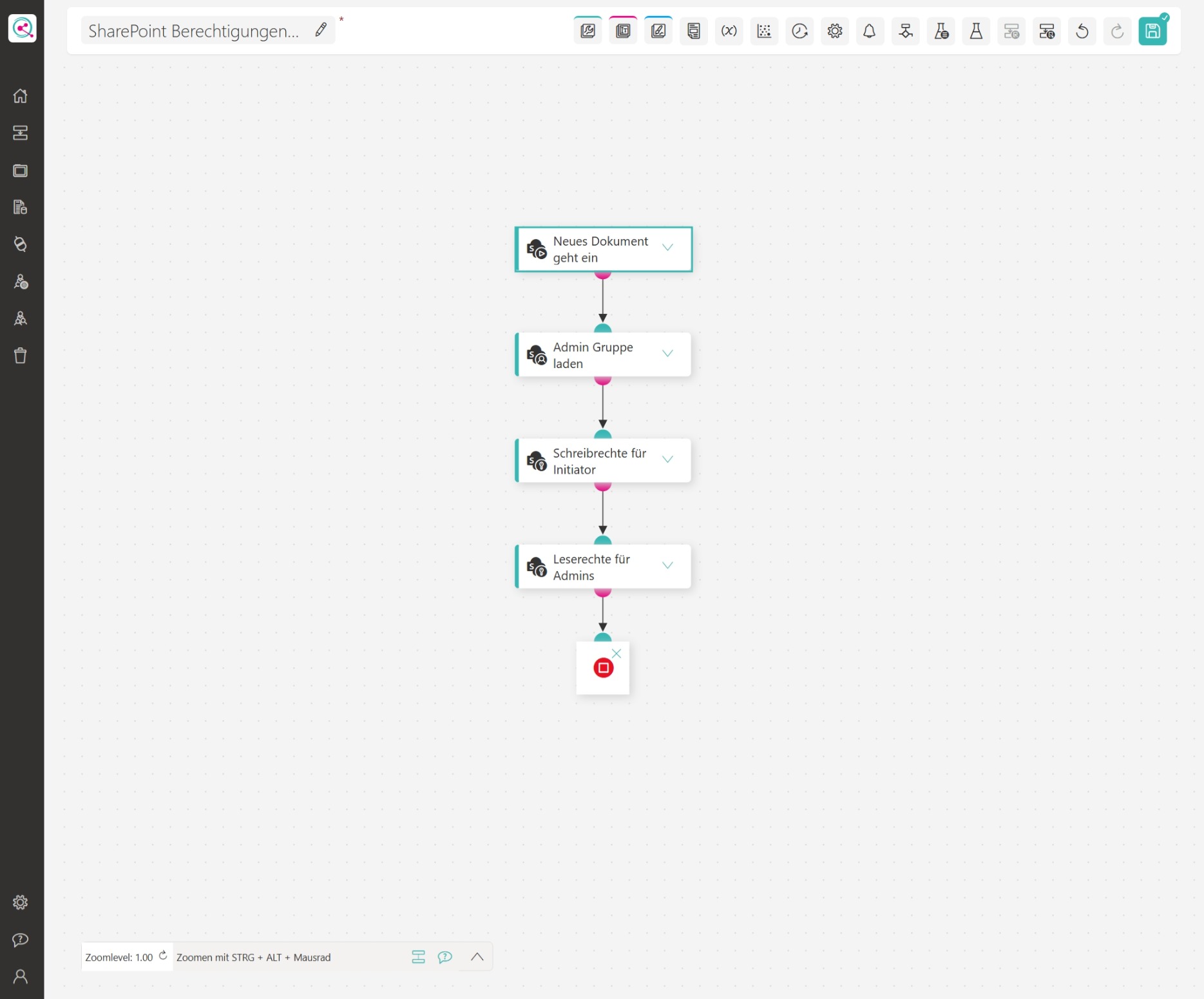Edit the workflow name with the pencil icon
Image resolution: width=1204 pixels, height=999 pixels.
[x=321, y=30]
